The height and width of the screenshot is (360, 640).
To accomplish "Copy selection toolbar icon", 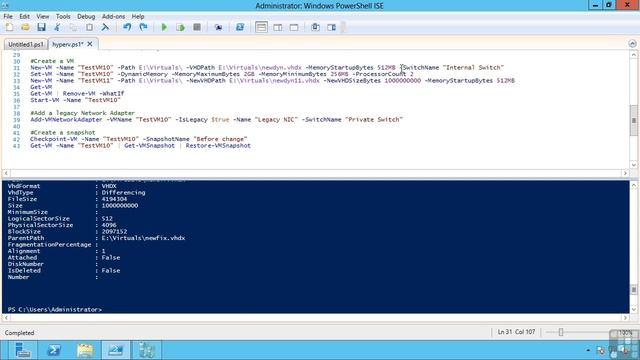I will click(73, 27).
